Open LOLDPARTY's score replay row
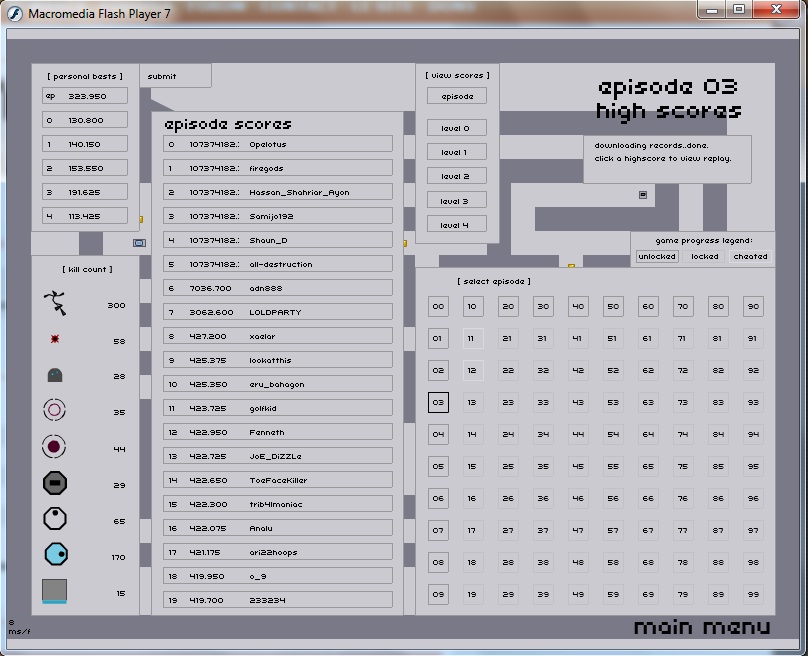The image size is (808, 656). click(278, 312)
